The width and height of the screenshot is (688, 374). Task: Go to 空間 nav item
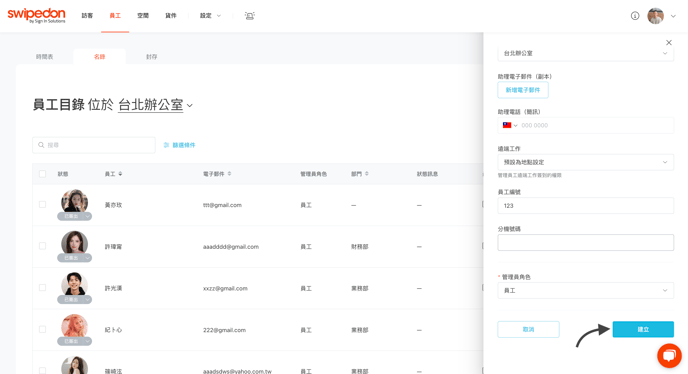pyautogui.click(x=143, y=16)
